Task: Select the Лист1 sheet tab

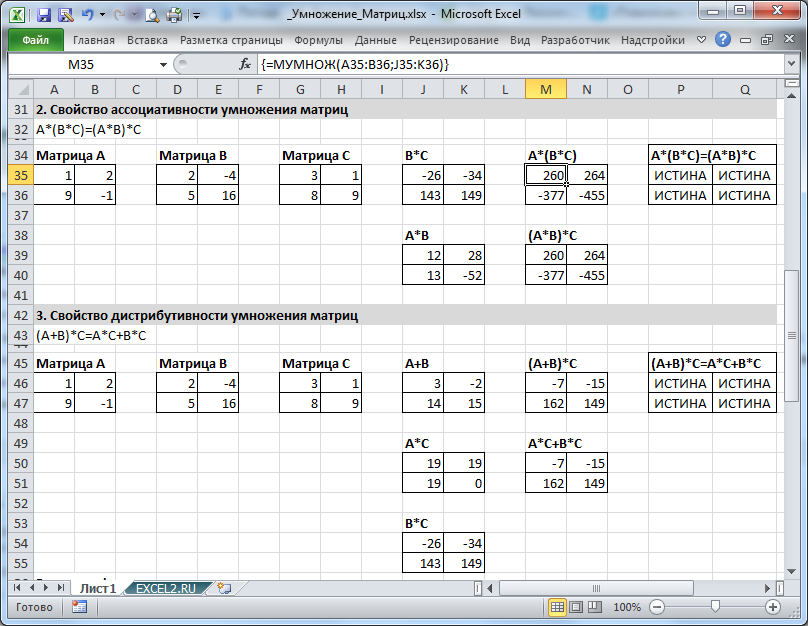Action: 98,588
